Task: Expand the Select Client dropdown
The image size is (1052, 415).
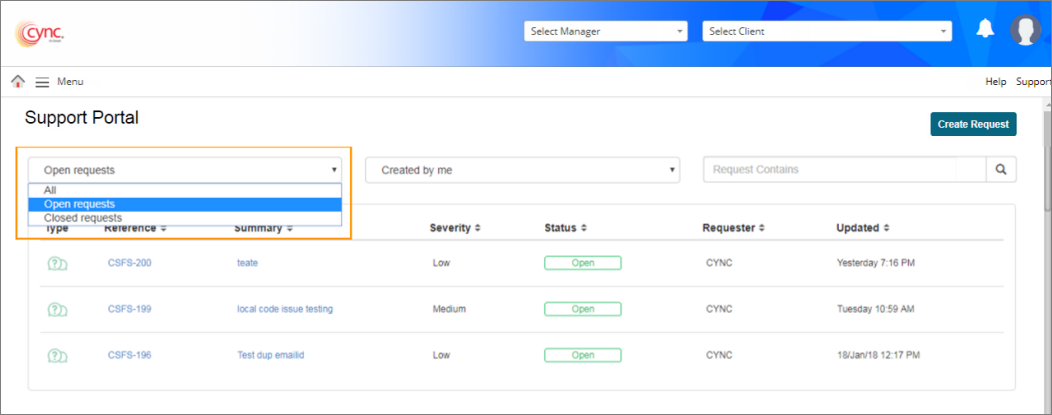Action: (827, 31)
